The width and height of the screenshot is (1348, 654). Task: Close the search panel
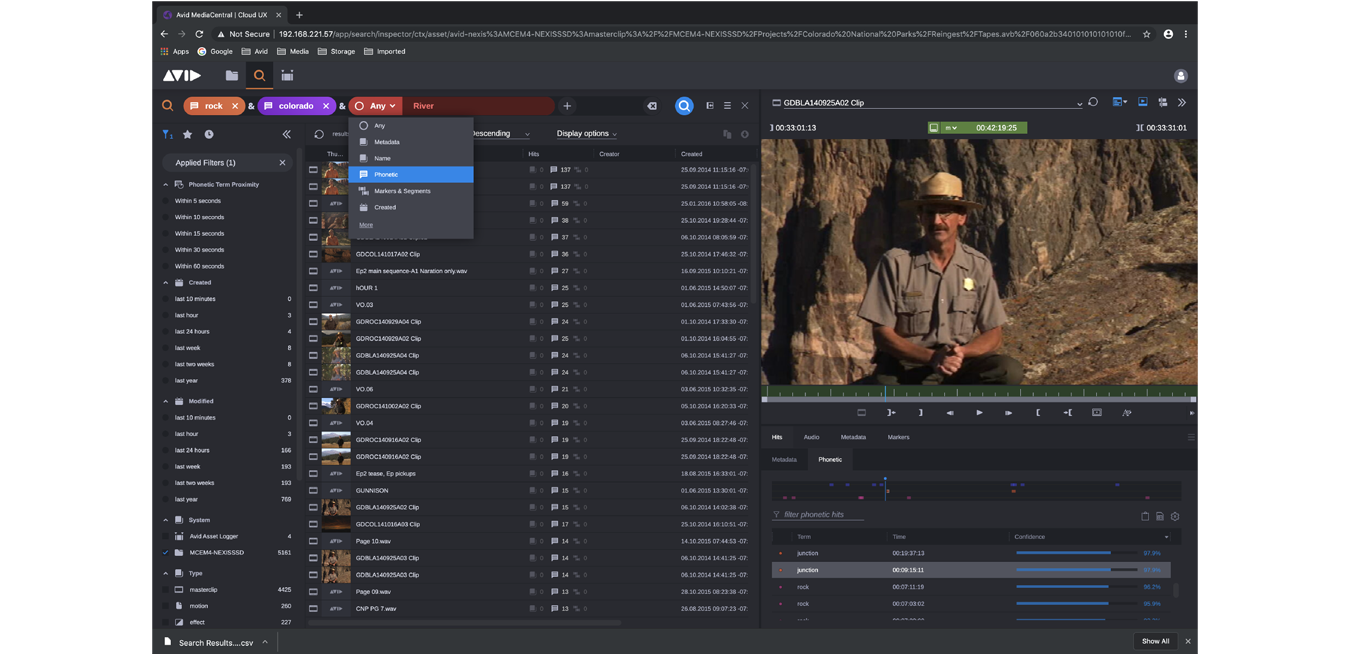pyautogui.click(x=744, y=106)
